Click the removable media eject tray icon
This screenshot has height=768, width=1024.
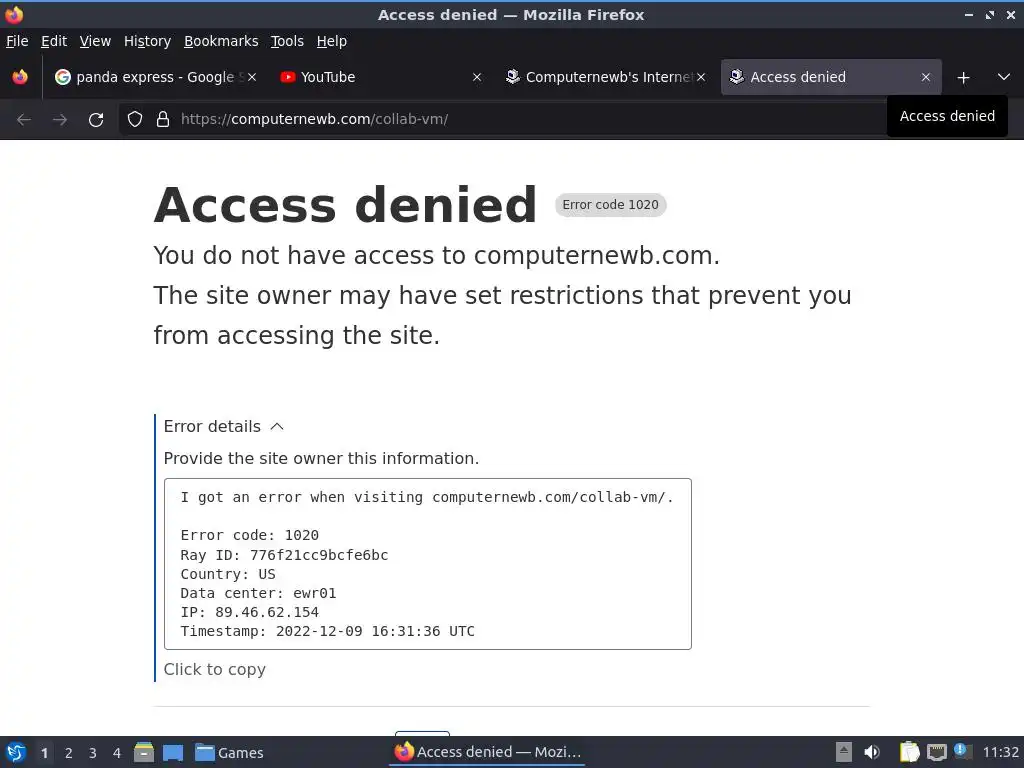pyautogui.click(x=844, y=752)
